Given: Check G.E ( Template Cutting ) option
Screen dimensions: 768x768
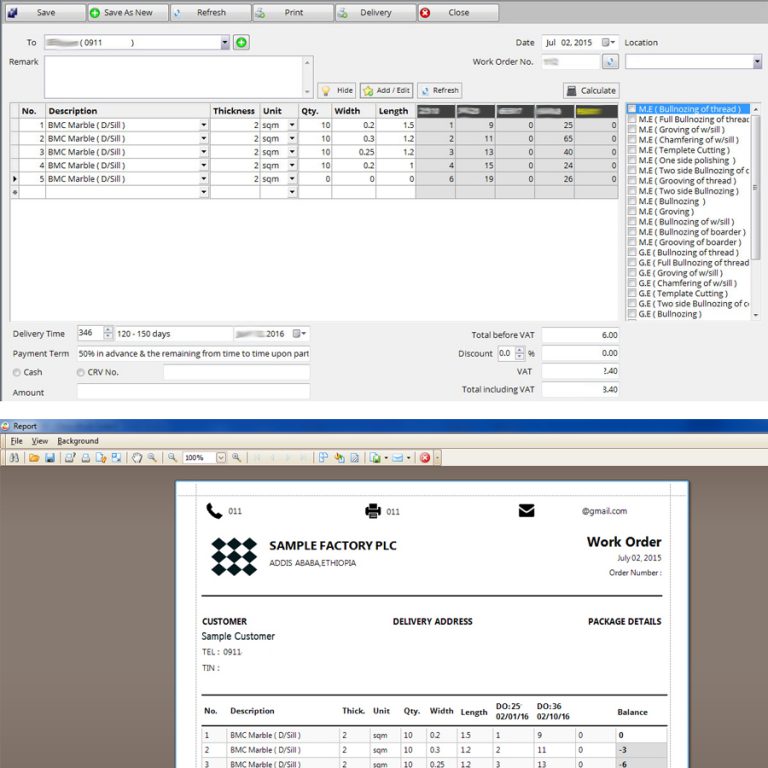Looking at the screenshot, I should tap(632, 293).
